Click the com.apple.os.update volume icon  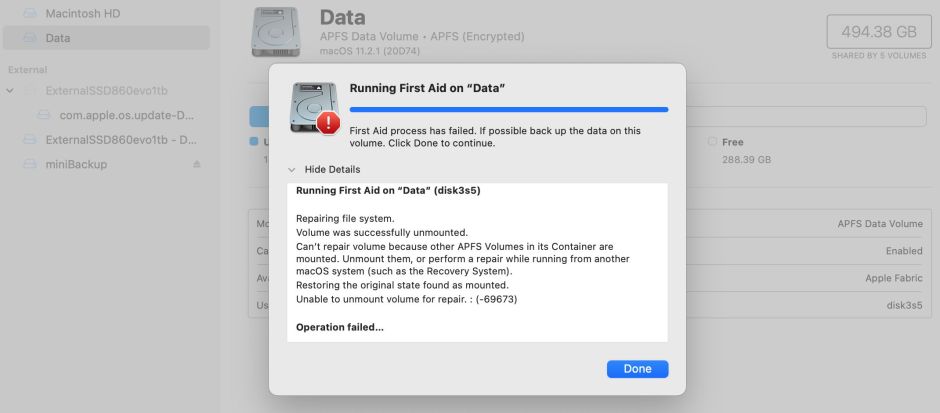coord(44,115)
